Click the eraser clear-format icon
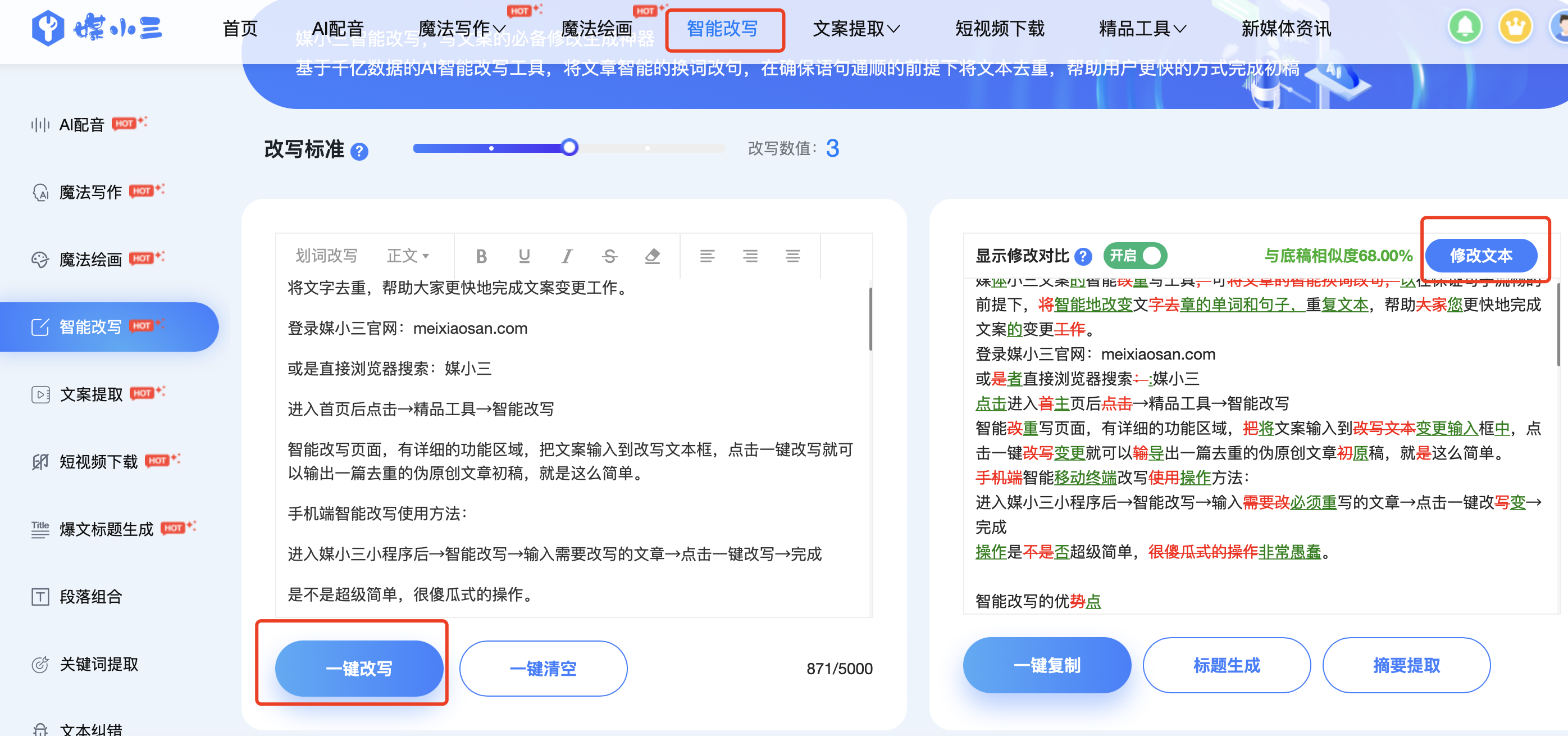 coord(653,256)
